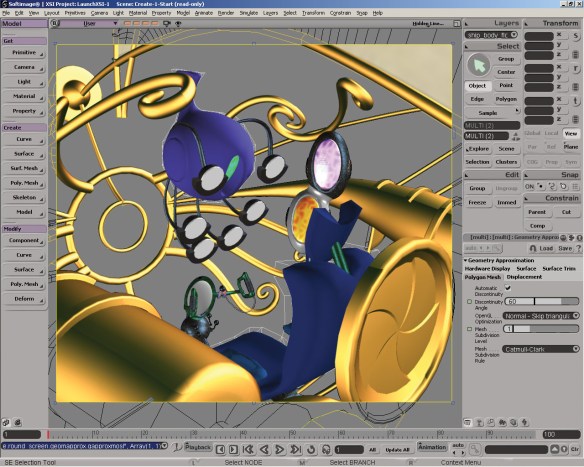Screen dimensions: 584x467
Task: Open the Simulate menu
Action: pyautogui.click(x=248, y=13)
